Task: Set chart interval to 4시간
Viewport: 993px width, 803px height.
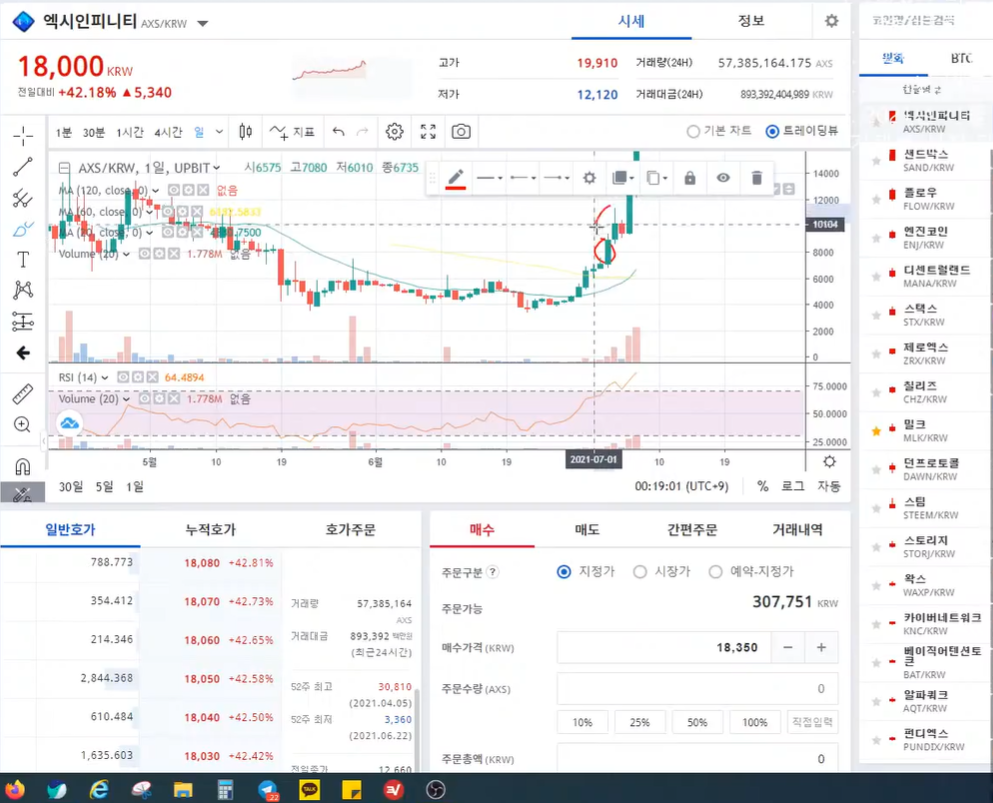Action: pyautogui.click(x=168, y=132)
